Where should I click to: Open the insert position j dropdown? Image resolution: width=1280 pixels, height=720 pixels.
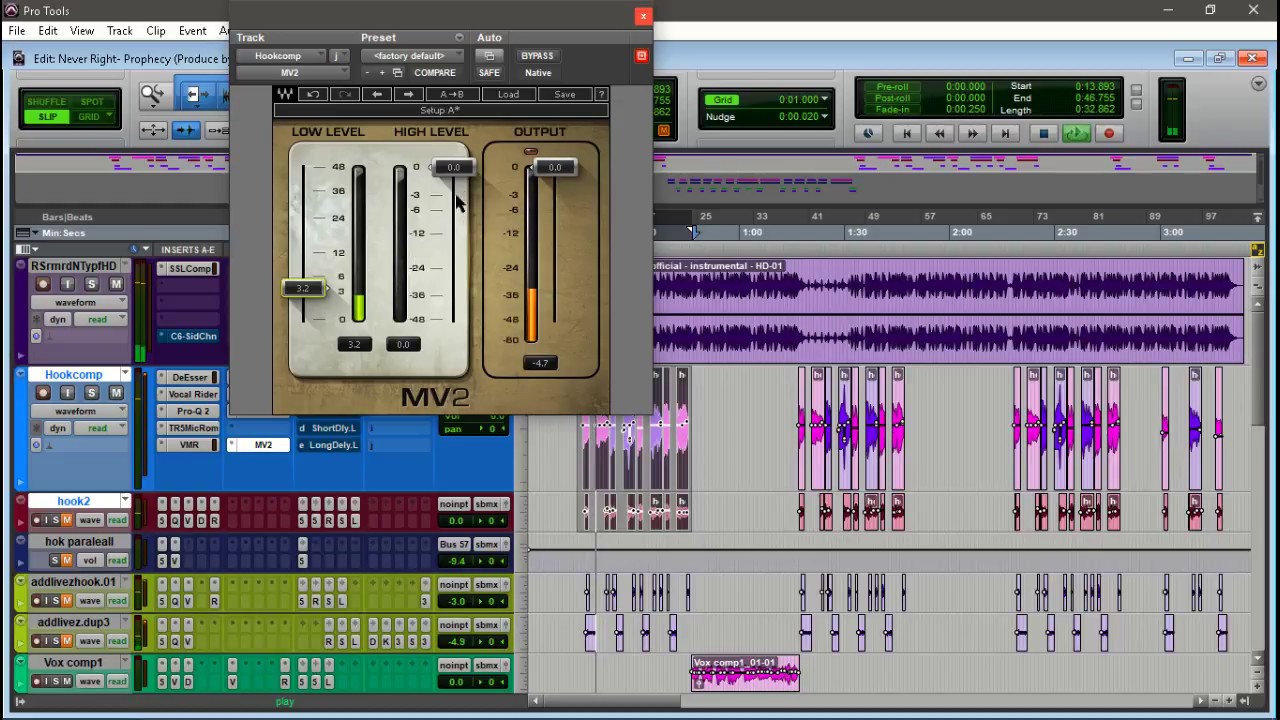pos(339,56)
